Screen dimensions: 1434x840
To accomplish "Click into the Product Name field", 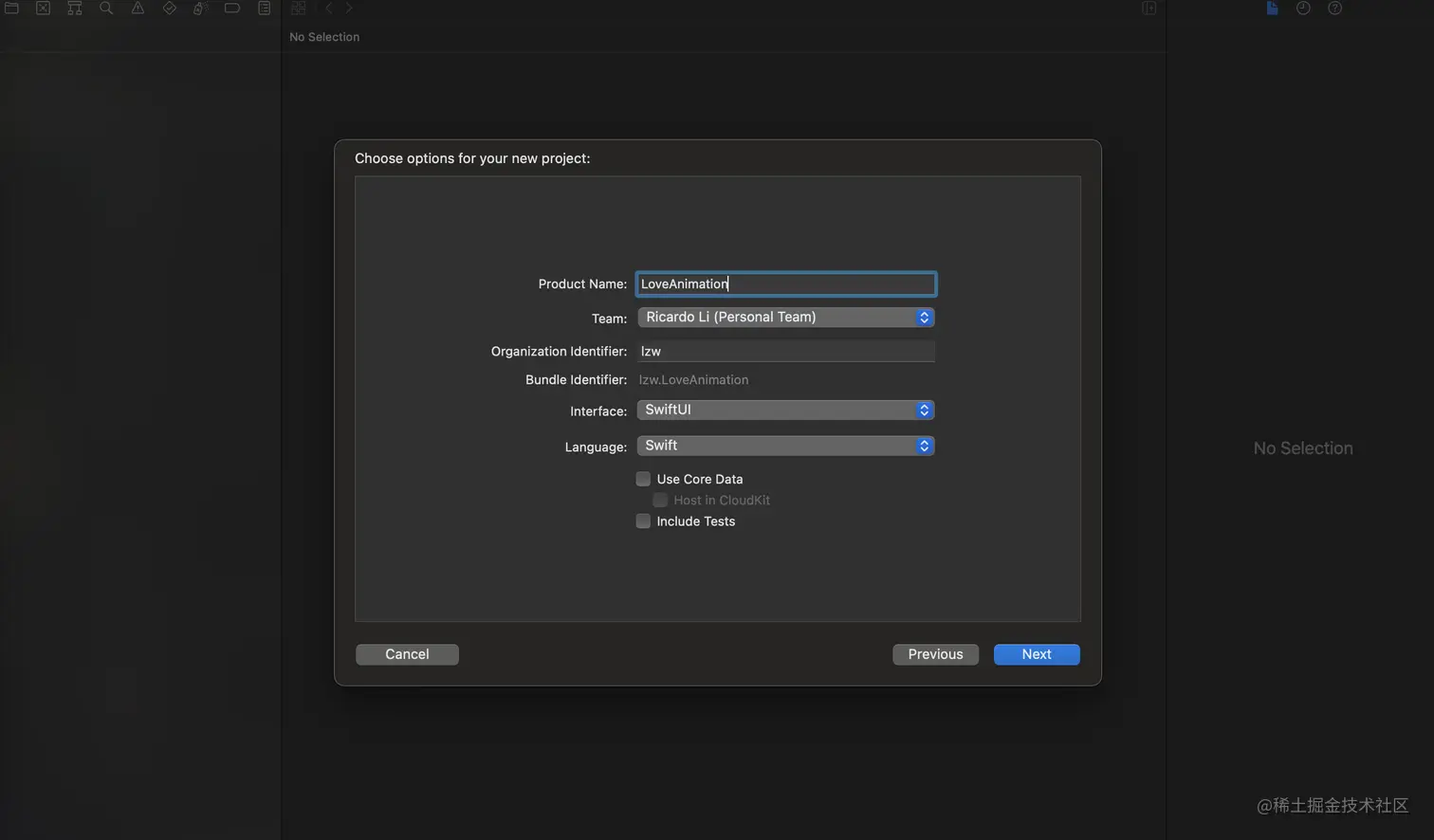I will pos(786,283).
